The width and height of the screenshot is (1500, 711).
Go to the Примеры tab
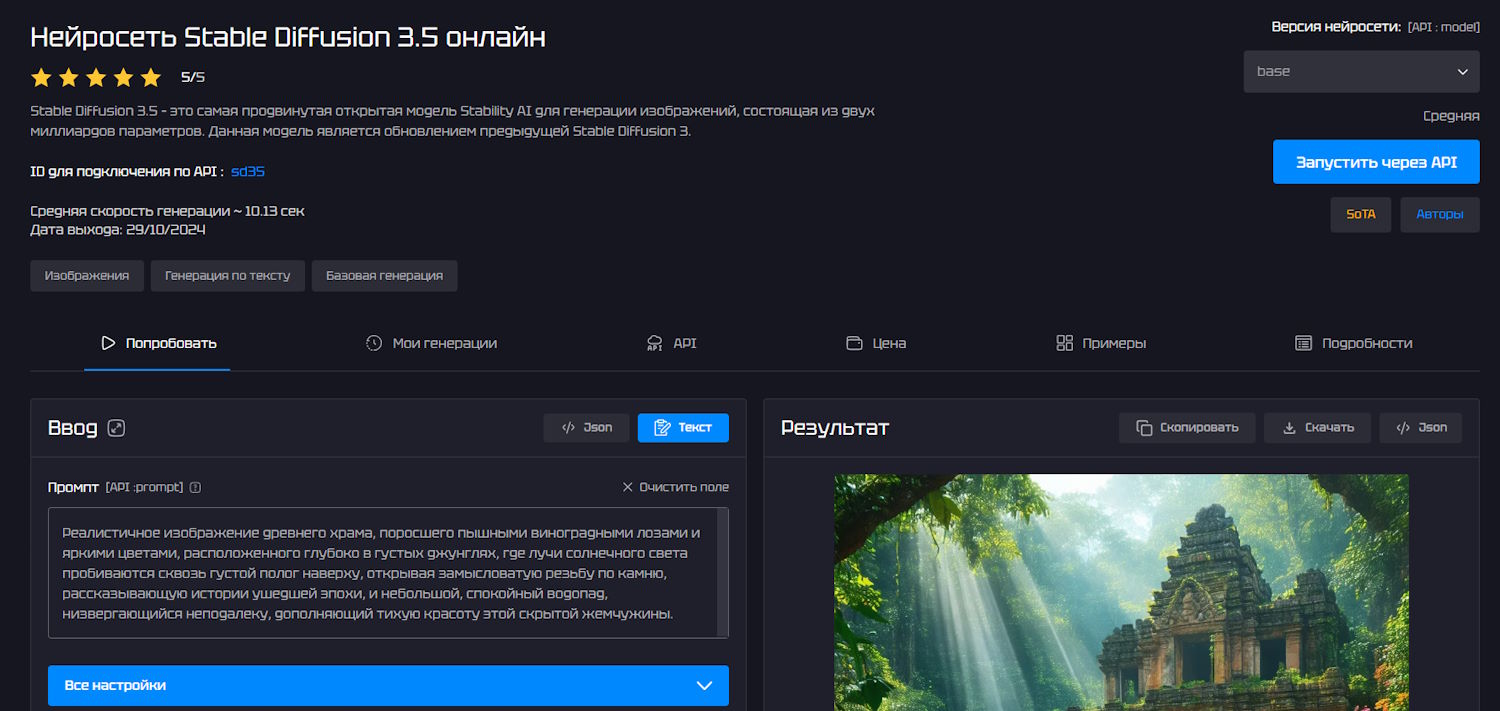pyautogui.click(x=1101, y=343)
